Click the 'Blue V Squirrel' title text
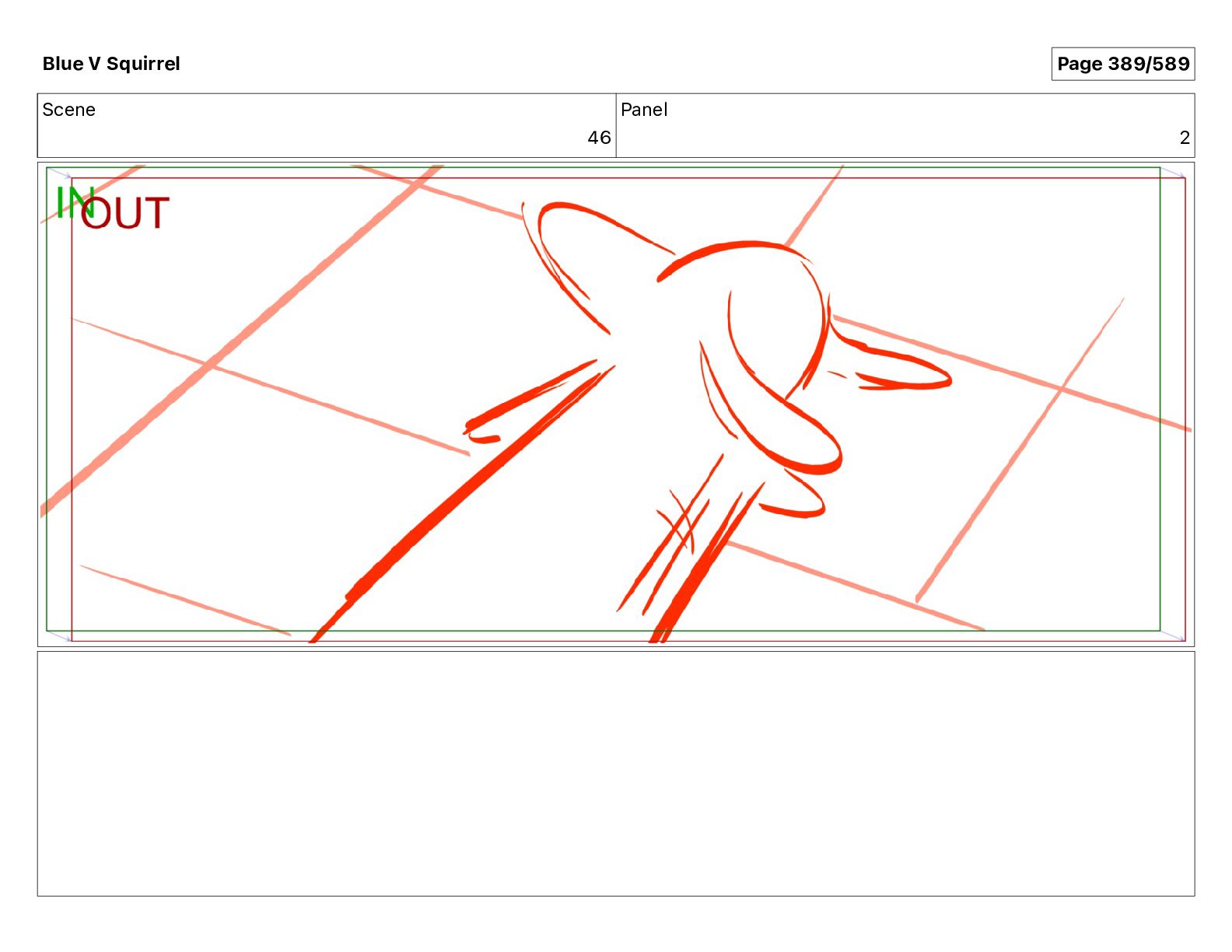 111,64
